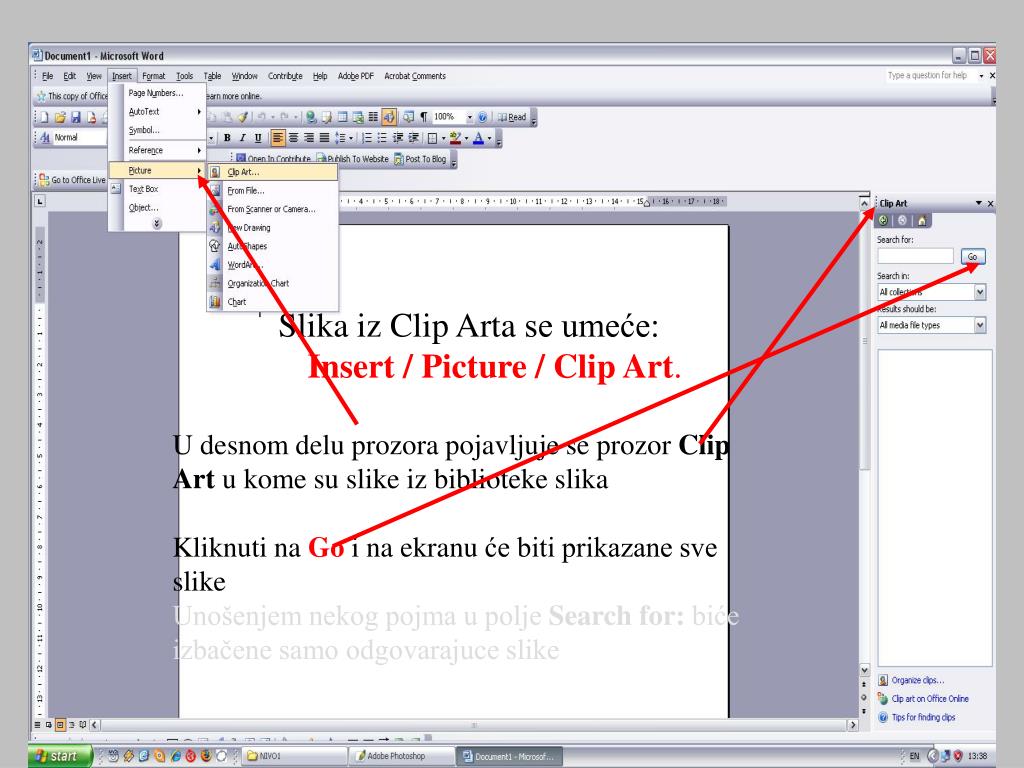Screen dimensions: 1024x768
Task: Click the Styles and Formatting icon
Action: pyautogui.click(x=44, y=138)
